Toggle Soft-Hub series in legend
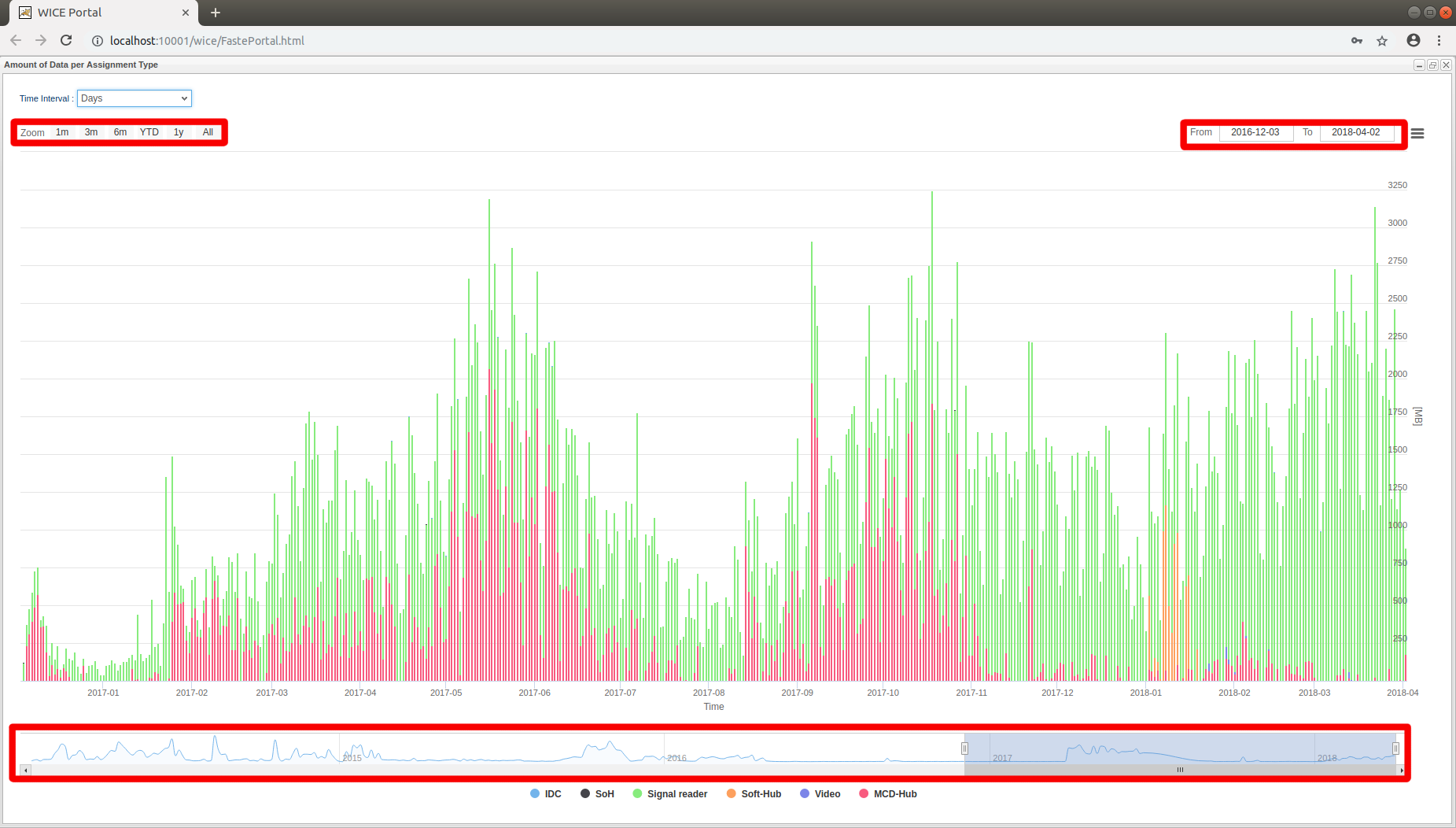The height and width of the screenshot is (828, 1456). [754, 794]
